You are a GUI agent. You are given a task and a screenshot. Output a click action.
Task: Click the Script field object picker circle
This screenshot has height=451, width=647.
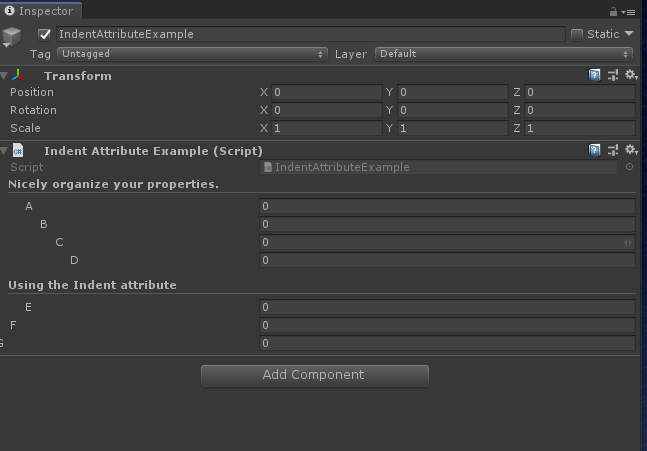click(x=629, y=167)
